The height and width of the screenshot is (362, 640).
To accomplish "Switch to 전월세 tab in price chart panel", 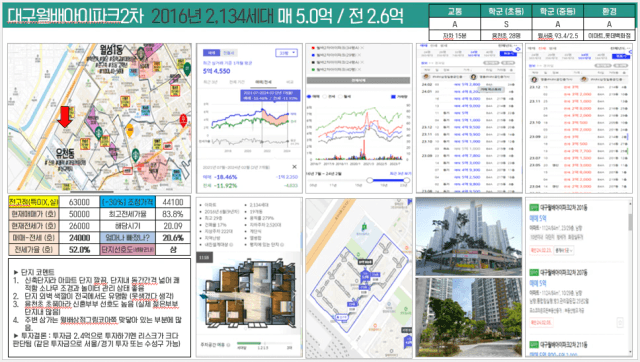I will pyautogui.click(x=229, y=53).
